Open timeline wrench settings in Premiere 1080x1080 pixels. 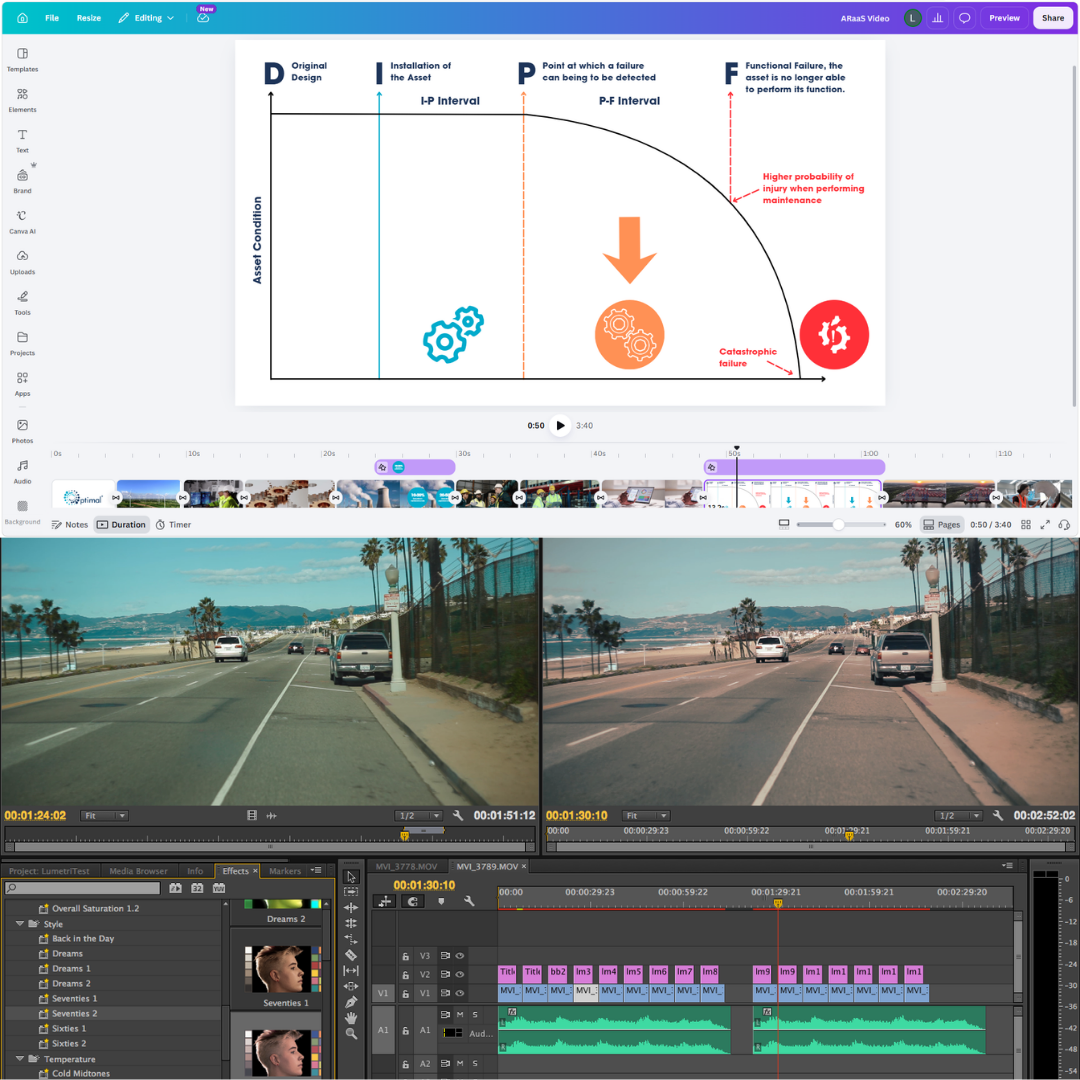[x=469, y=901]
